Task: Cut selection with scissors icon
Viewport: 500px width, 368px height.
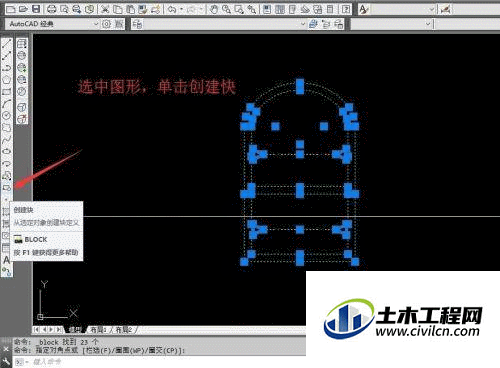Action: (105, 9)
